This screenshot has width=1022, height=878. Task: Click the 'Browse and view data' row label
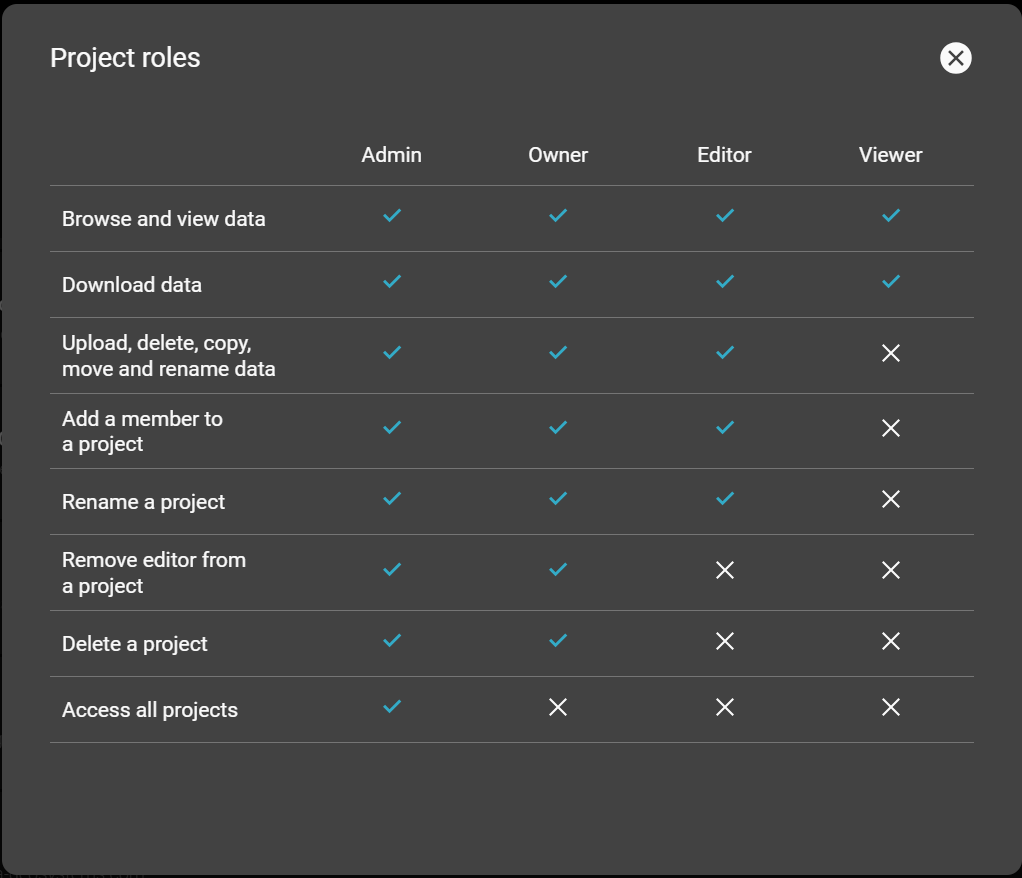(x=164, y=219)
